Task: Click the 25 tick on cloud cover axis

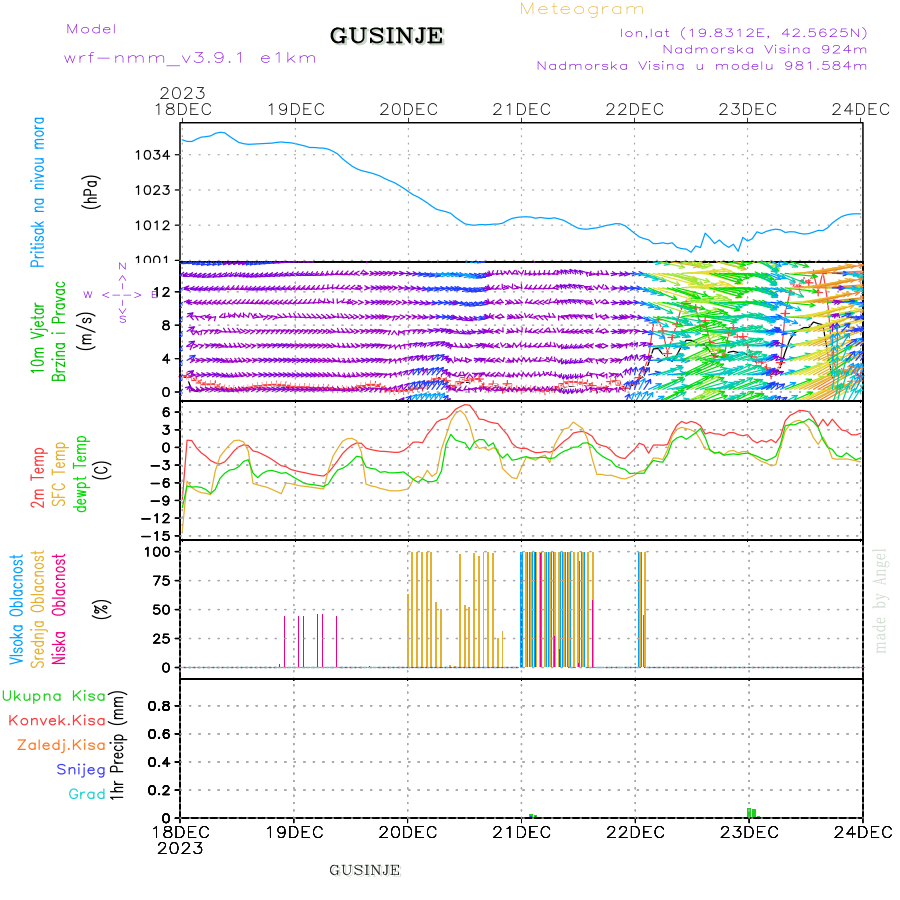Action: click(x=161, y=638)
